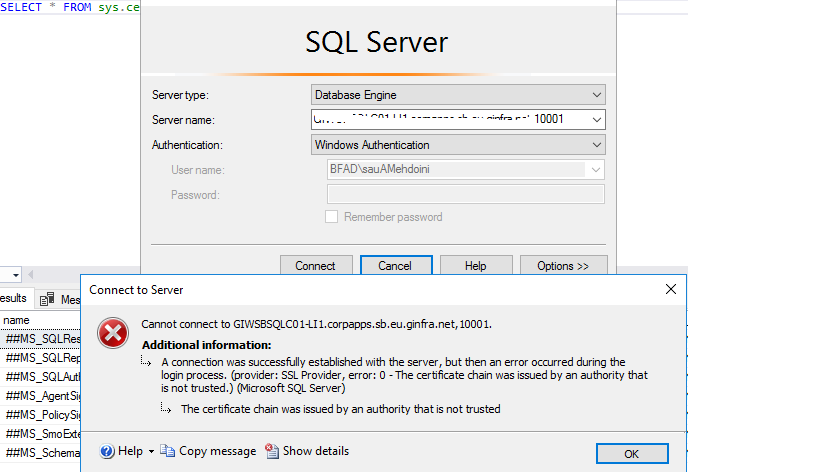Click the Messages tab icon
Image resolution: width=819 pixels, height=472 pixels.
click(x=47, y=299)
